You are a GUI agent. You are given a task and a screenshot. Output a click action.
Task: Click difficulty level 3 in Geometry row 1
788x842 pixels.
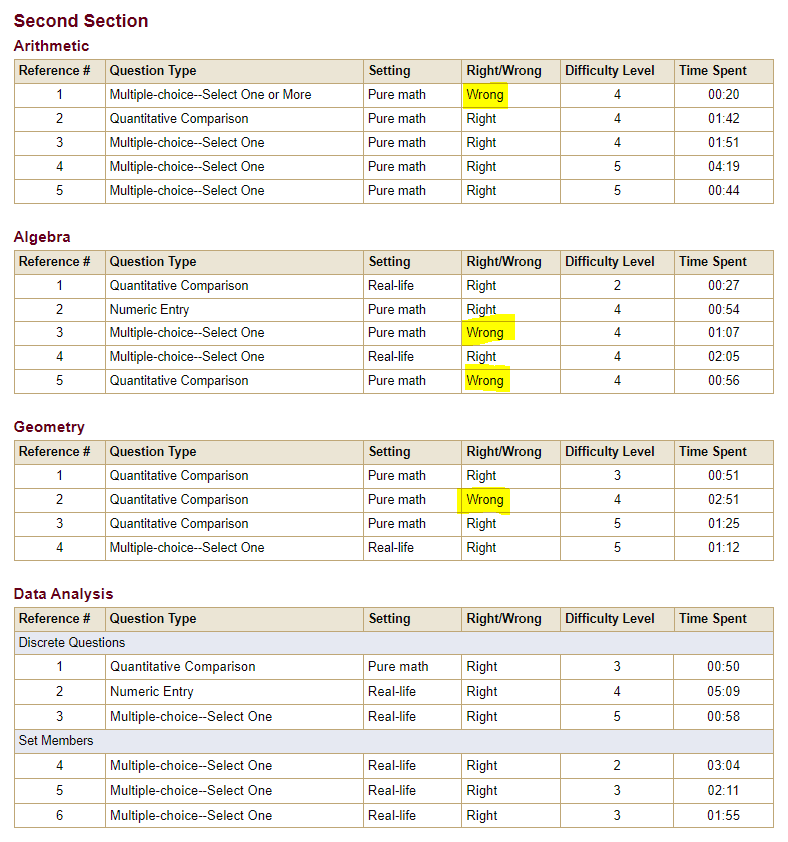(x=617, y=476)
